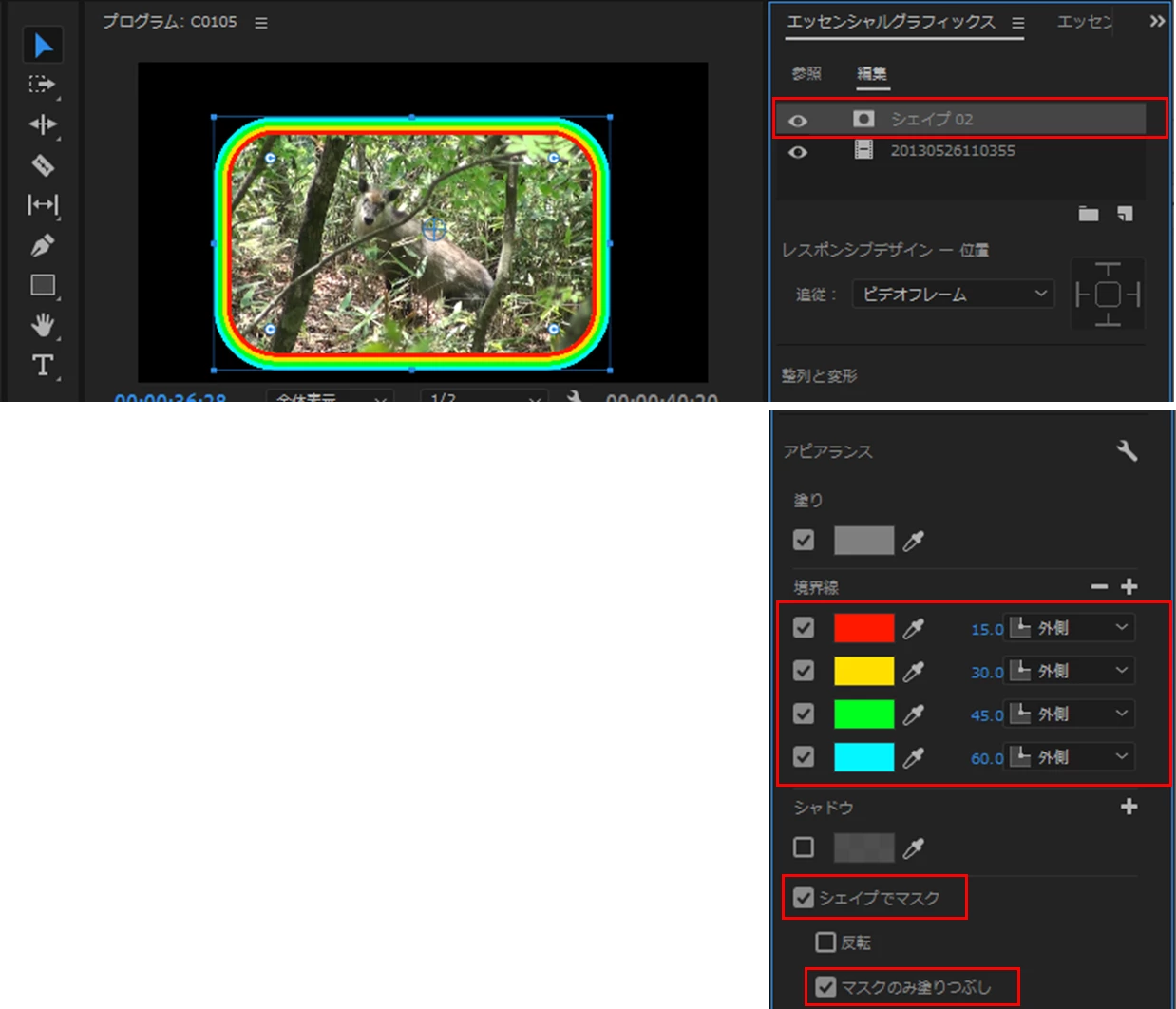
Task: Toggle the red 15.0 stroke checkbox
Action: pos(804,627)
